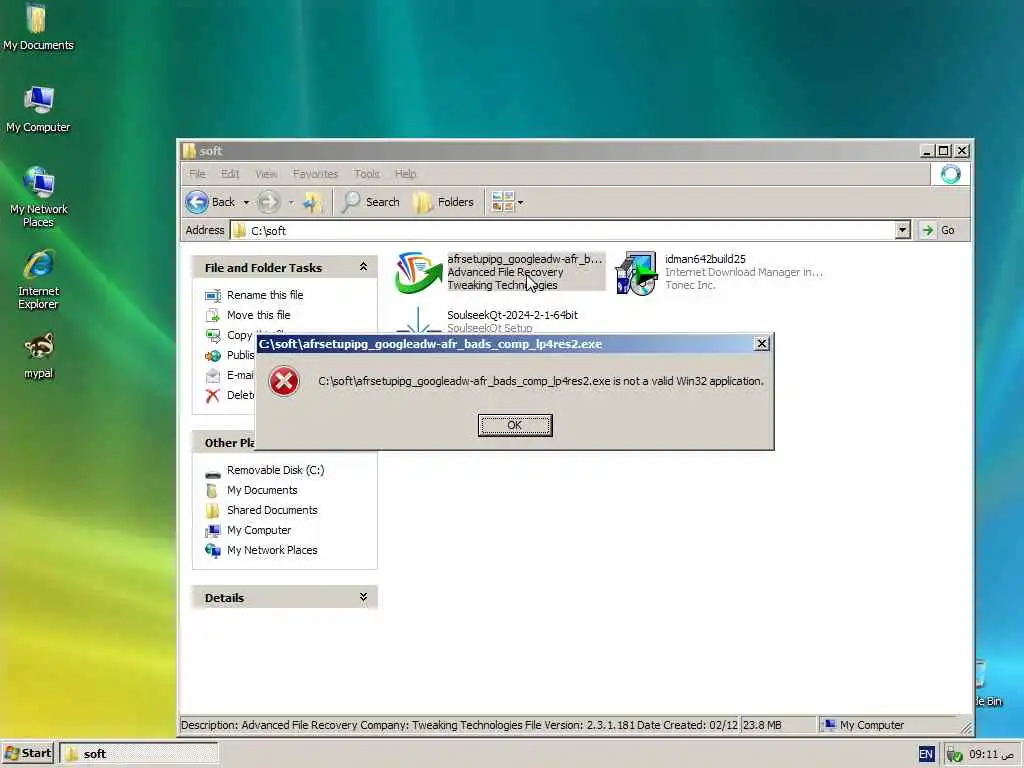Viewport: 1024px width, 768px height.
Task: Click the My Computer status bar zone
Action: 888,725
